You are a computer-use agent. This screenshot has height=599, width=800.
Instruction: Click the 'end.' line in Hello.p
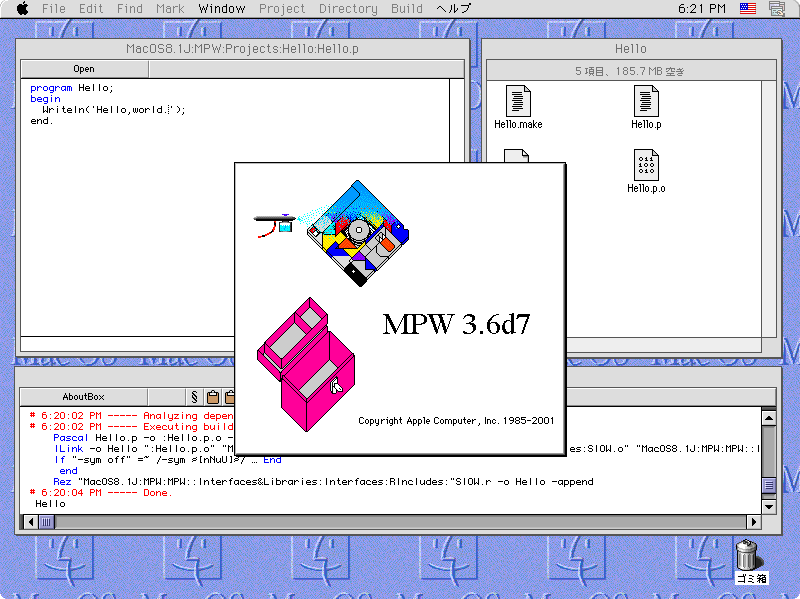point(41,121)
